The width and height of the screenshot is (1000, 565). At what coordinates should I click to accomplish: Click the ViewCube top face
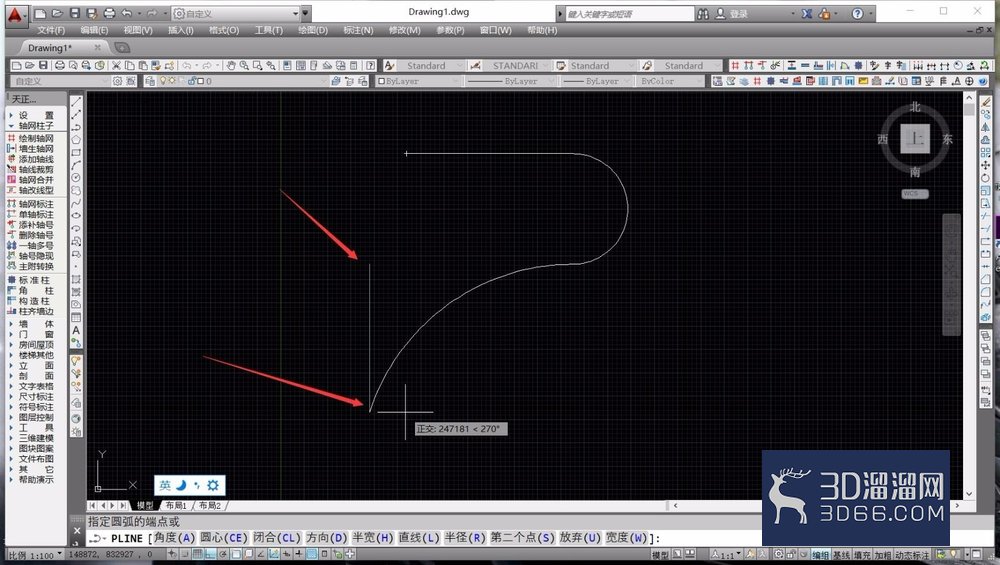(915, 138)
